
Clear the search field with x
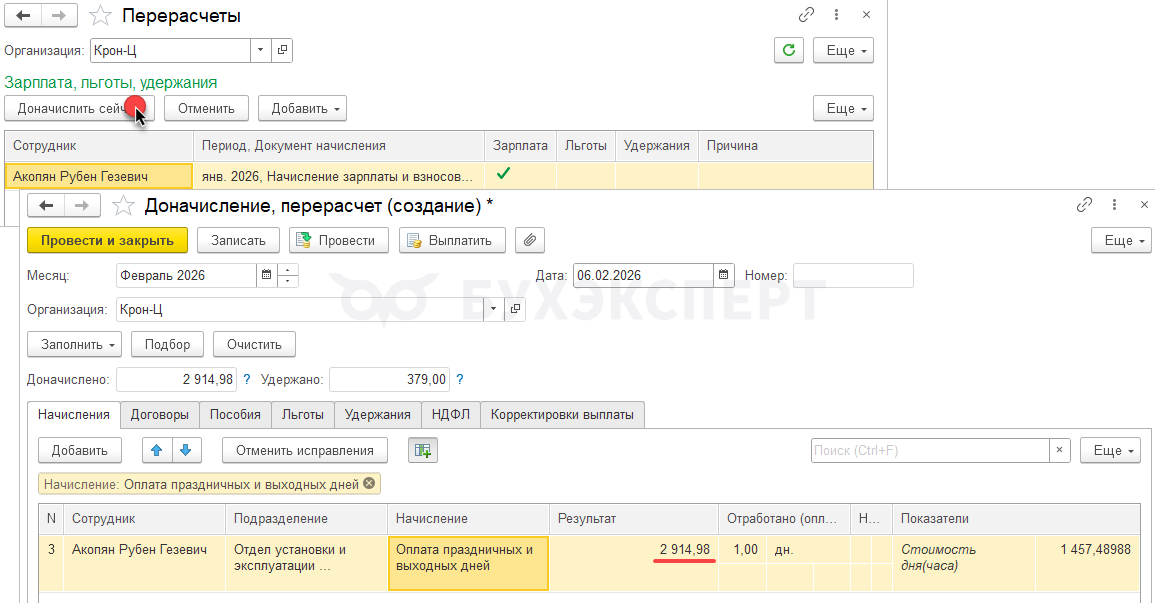point(1059,450)
